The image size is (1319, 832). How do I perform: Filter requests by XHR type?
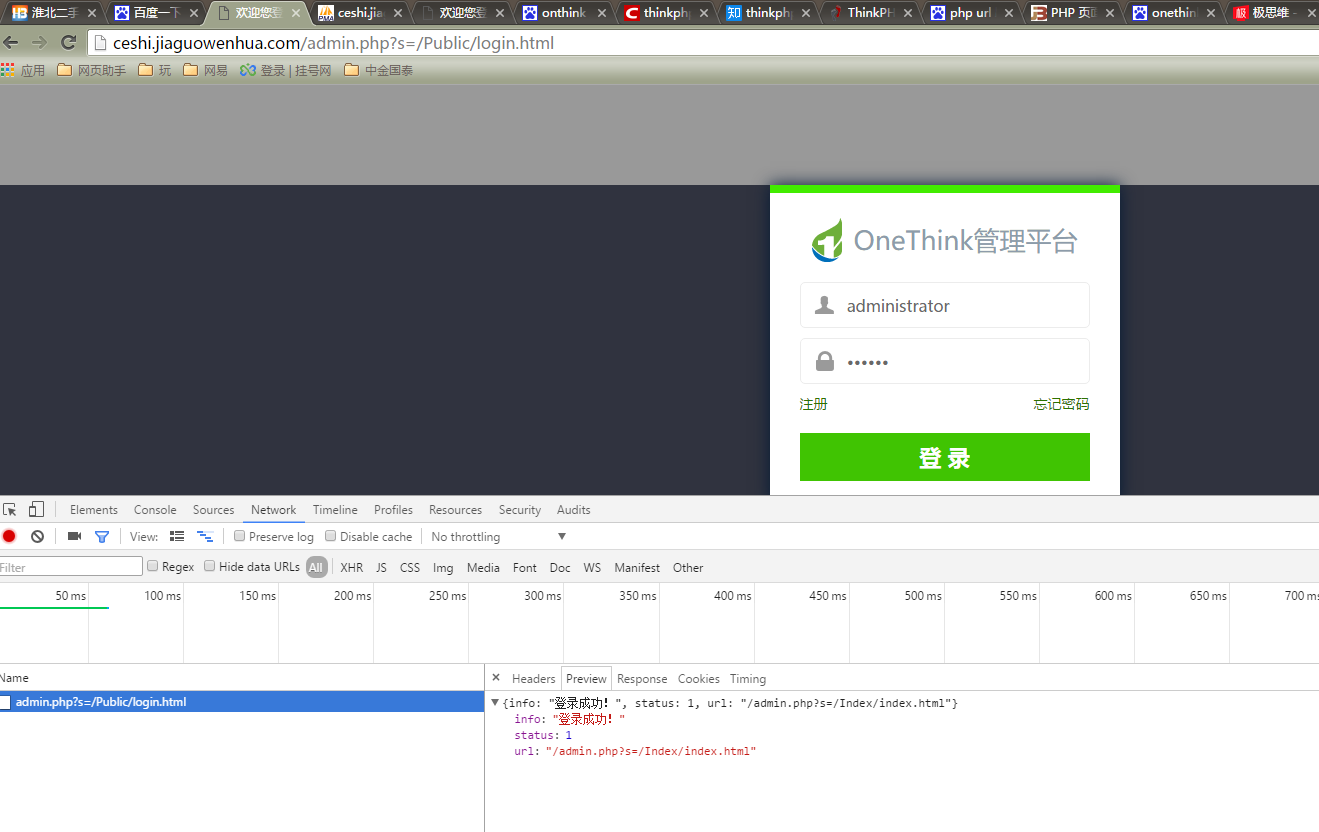[x=351, y=567]
